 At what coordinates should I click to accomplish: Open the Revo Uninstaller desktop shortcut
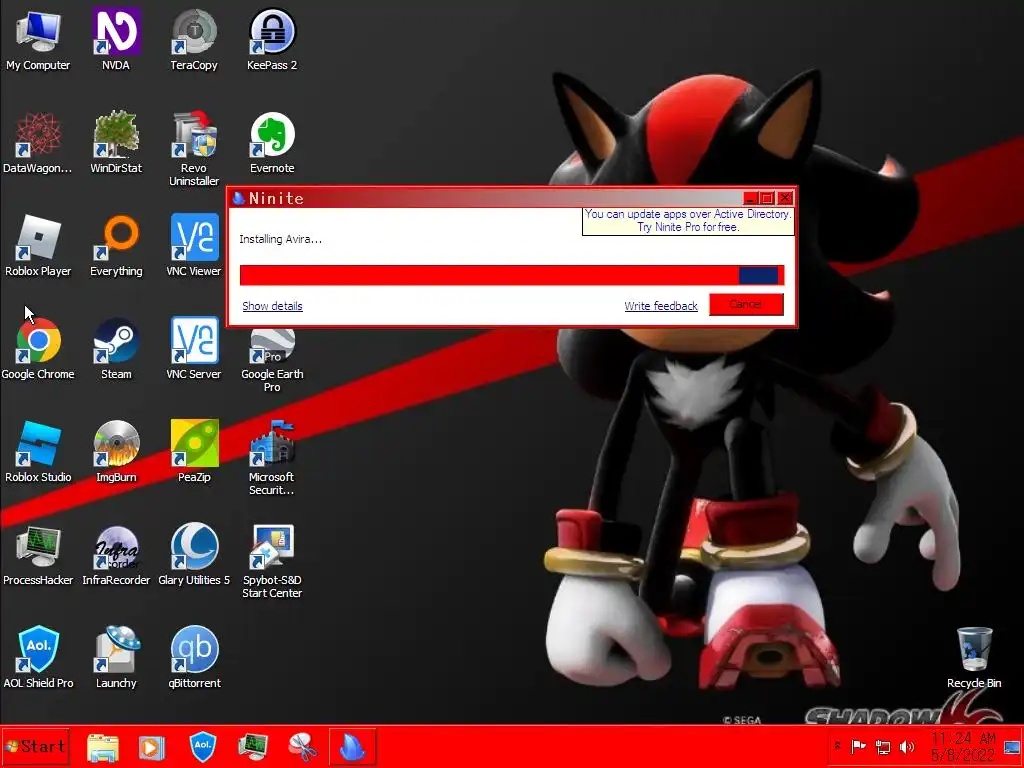click(194, 149)
